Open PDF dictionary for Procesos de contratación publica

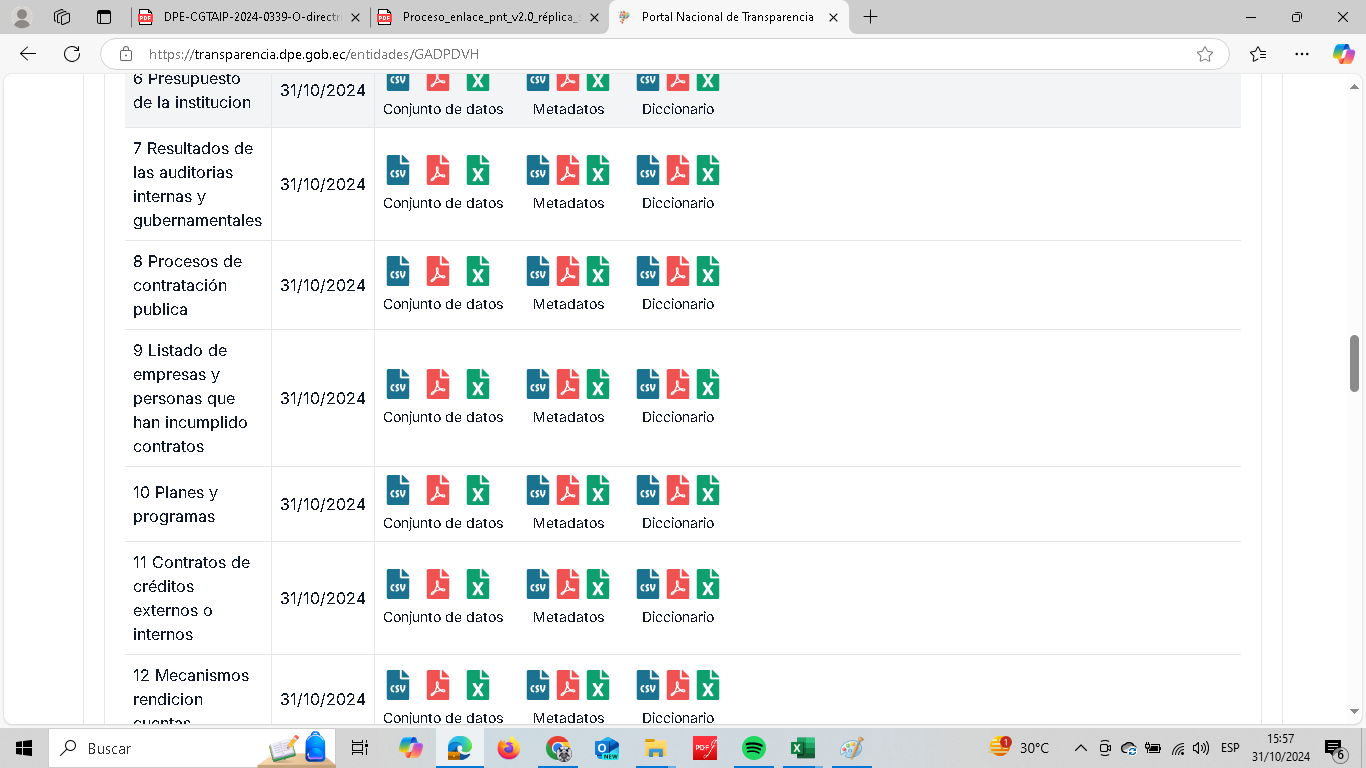pyautogui.click(x=678, y=272)
